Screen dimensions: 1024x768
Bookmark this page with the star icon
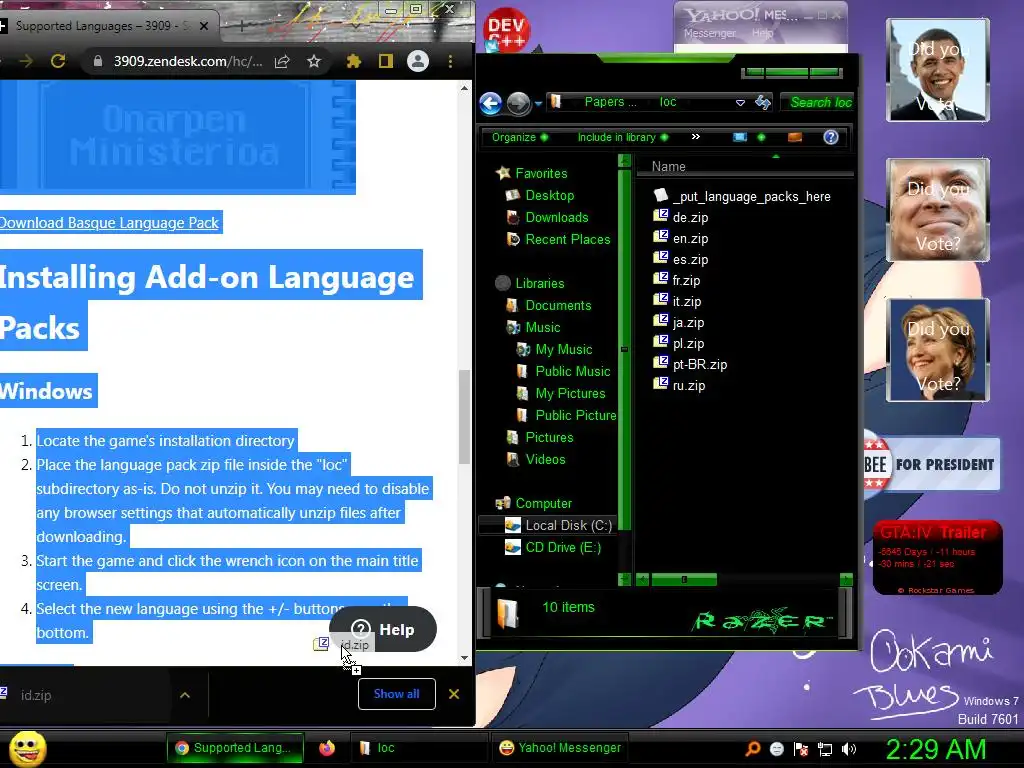tap(314, 61)
